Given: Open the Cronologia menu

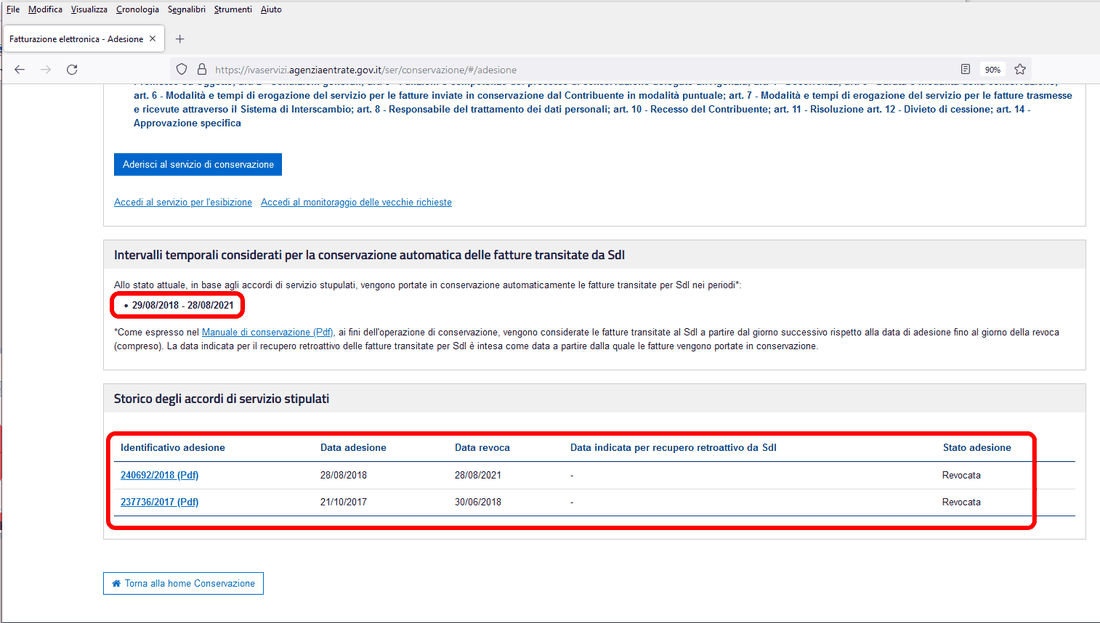Looking at the screenshot, I should point(138,9).
